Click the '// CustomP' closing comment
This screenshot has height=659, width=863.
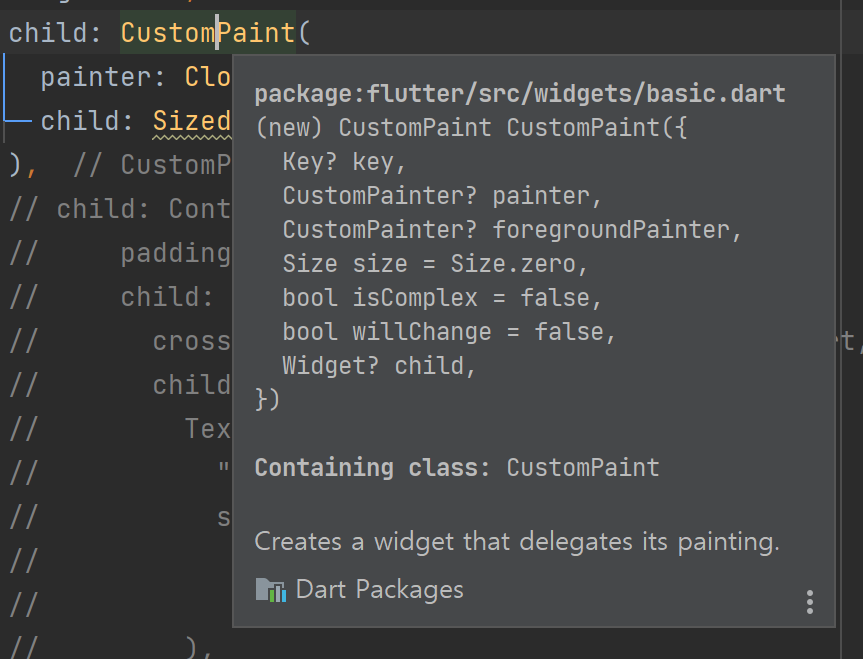click(152, 165)
